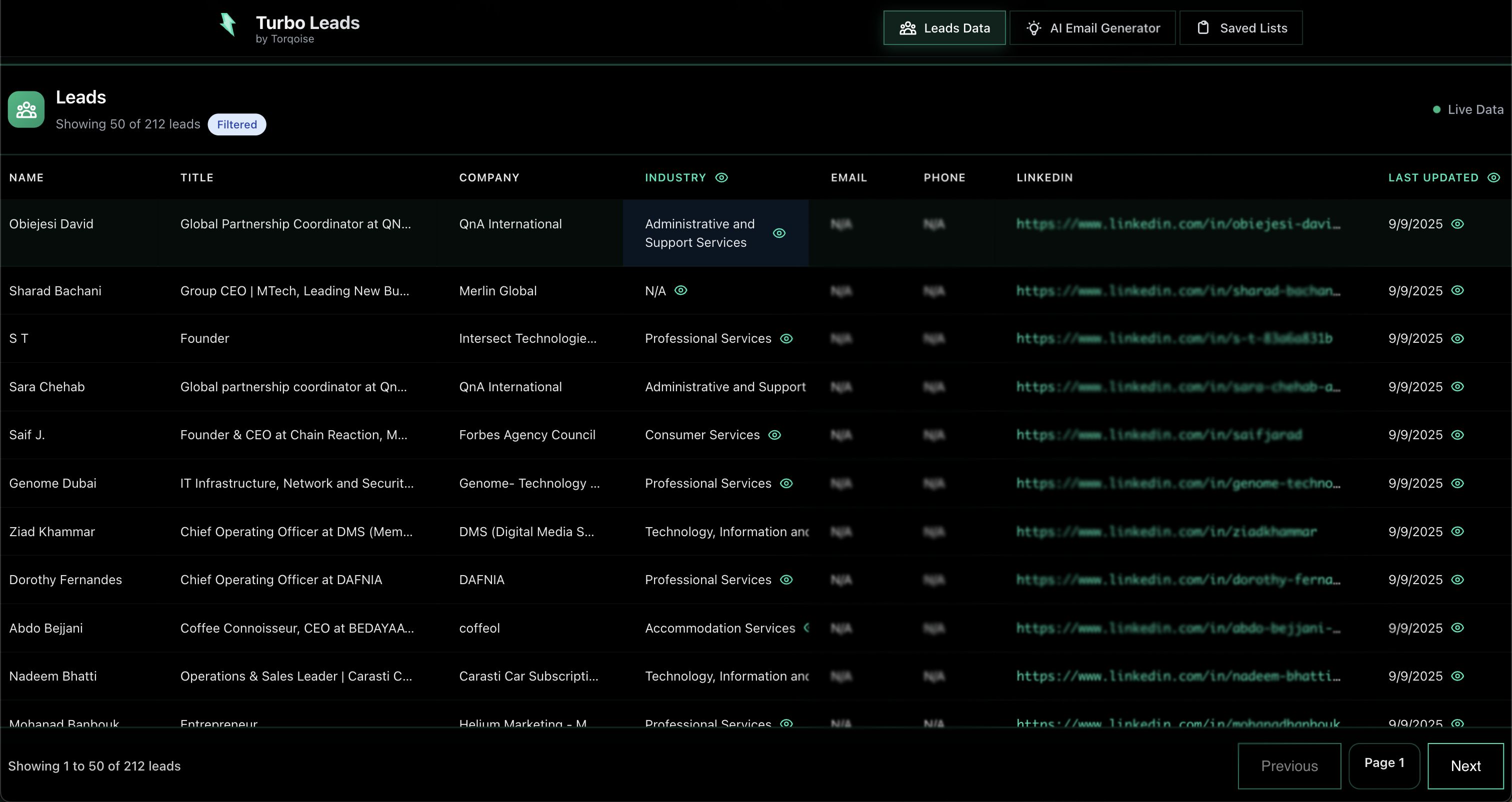Reveal Sara Chehab's last updated date details
The image size is (1512, 802).
pos(1458,387)
